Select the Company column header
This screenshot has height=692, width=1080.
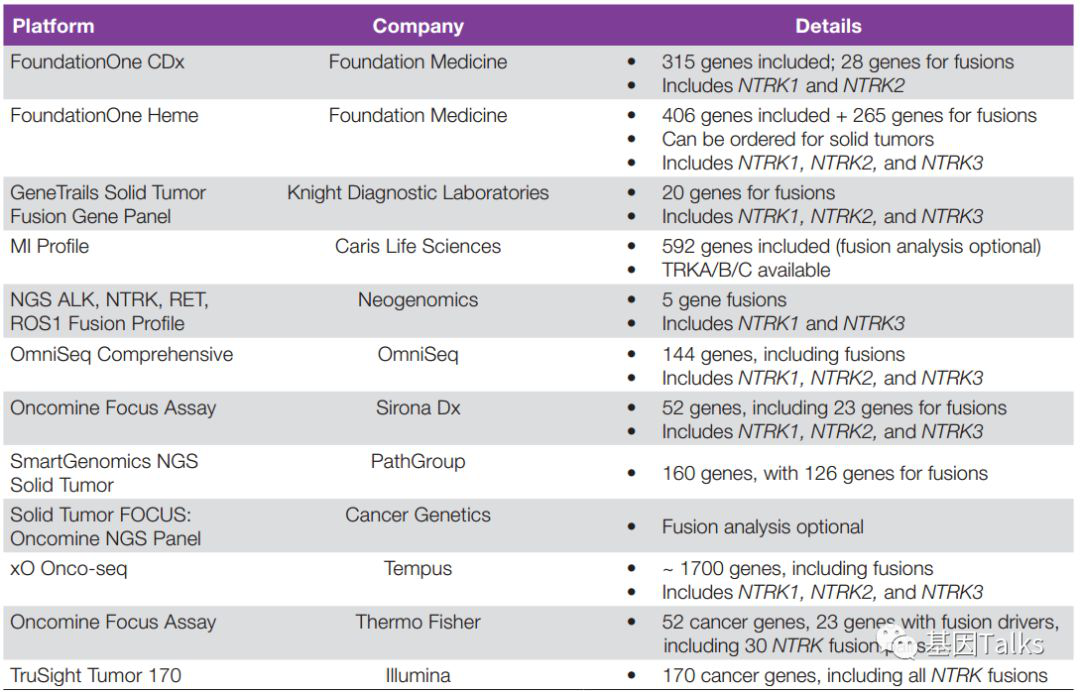coord(418,26)
